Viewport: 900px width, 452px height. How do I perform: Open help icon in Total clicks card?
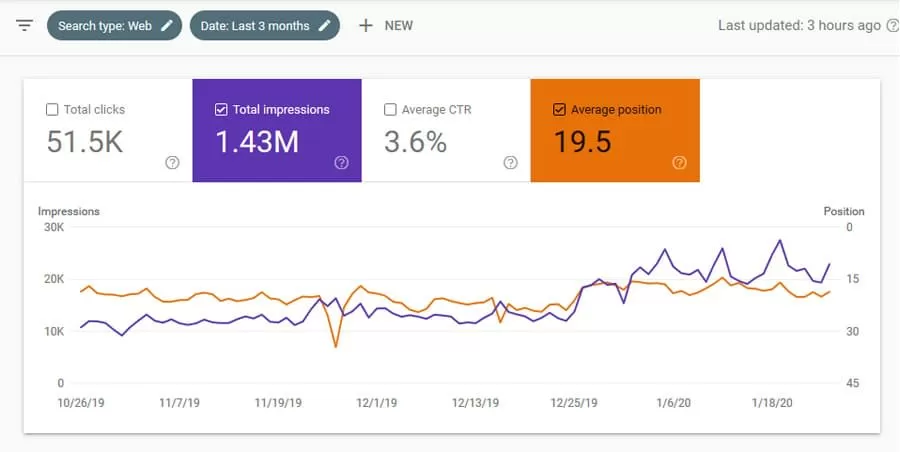(172, 163)
